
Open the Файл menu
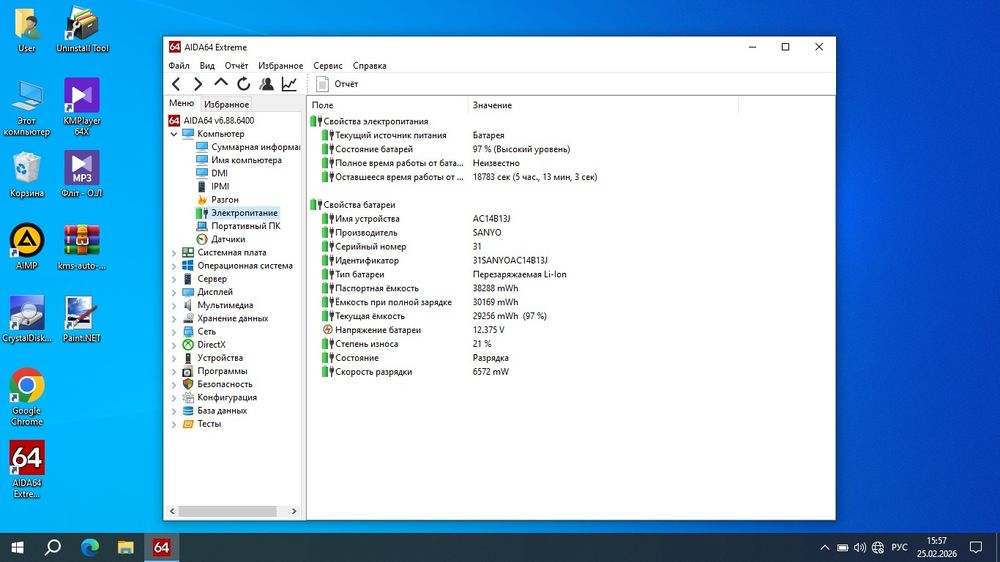tap(179, 66)
